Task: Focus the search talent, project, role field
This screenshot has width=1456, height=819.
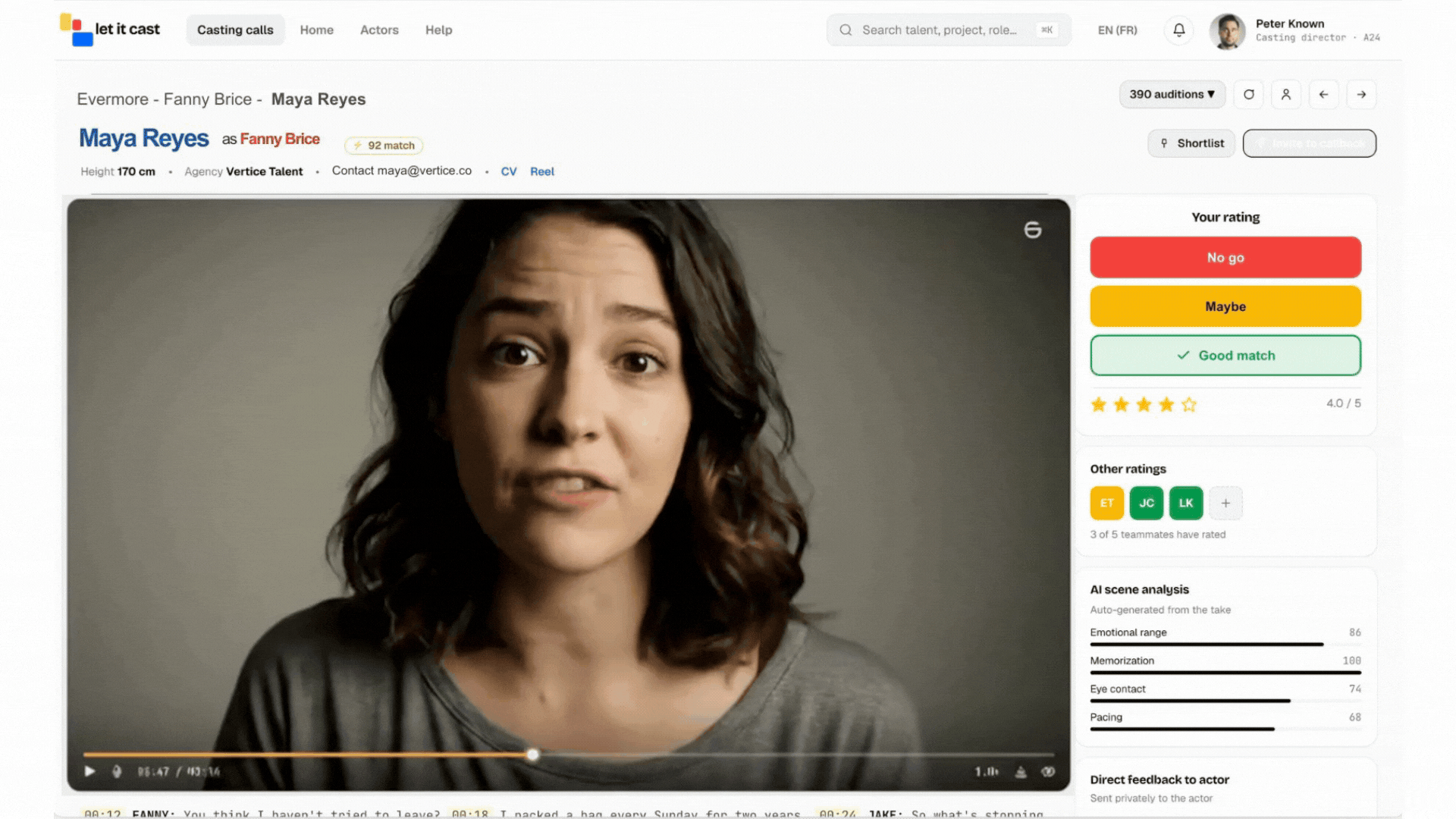Action: [948, 30]
